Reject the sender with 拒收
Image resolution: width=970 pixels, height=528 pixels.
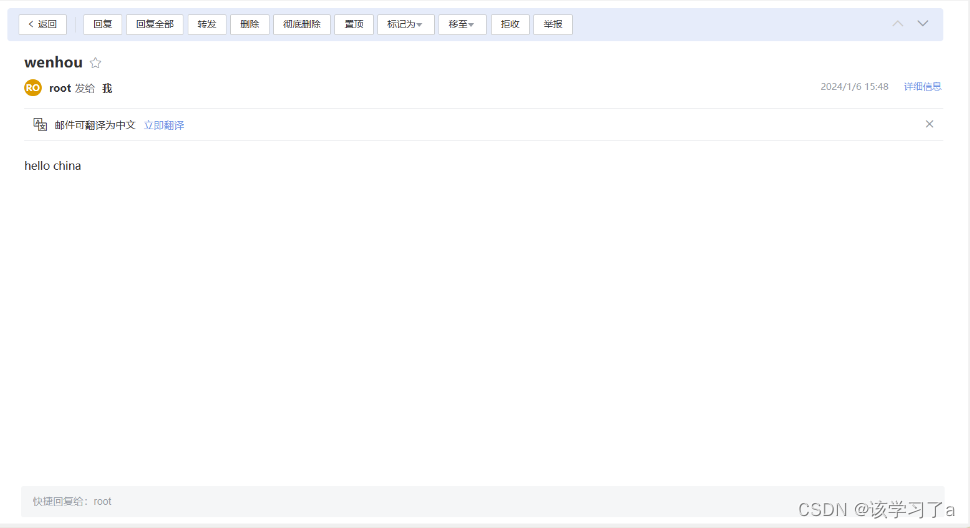tap(510, 24)
